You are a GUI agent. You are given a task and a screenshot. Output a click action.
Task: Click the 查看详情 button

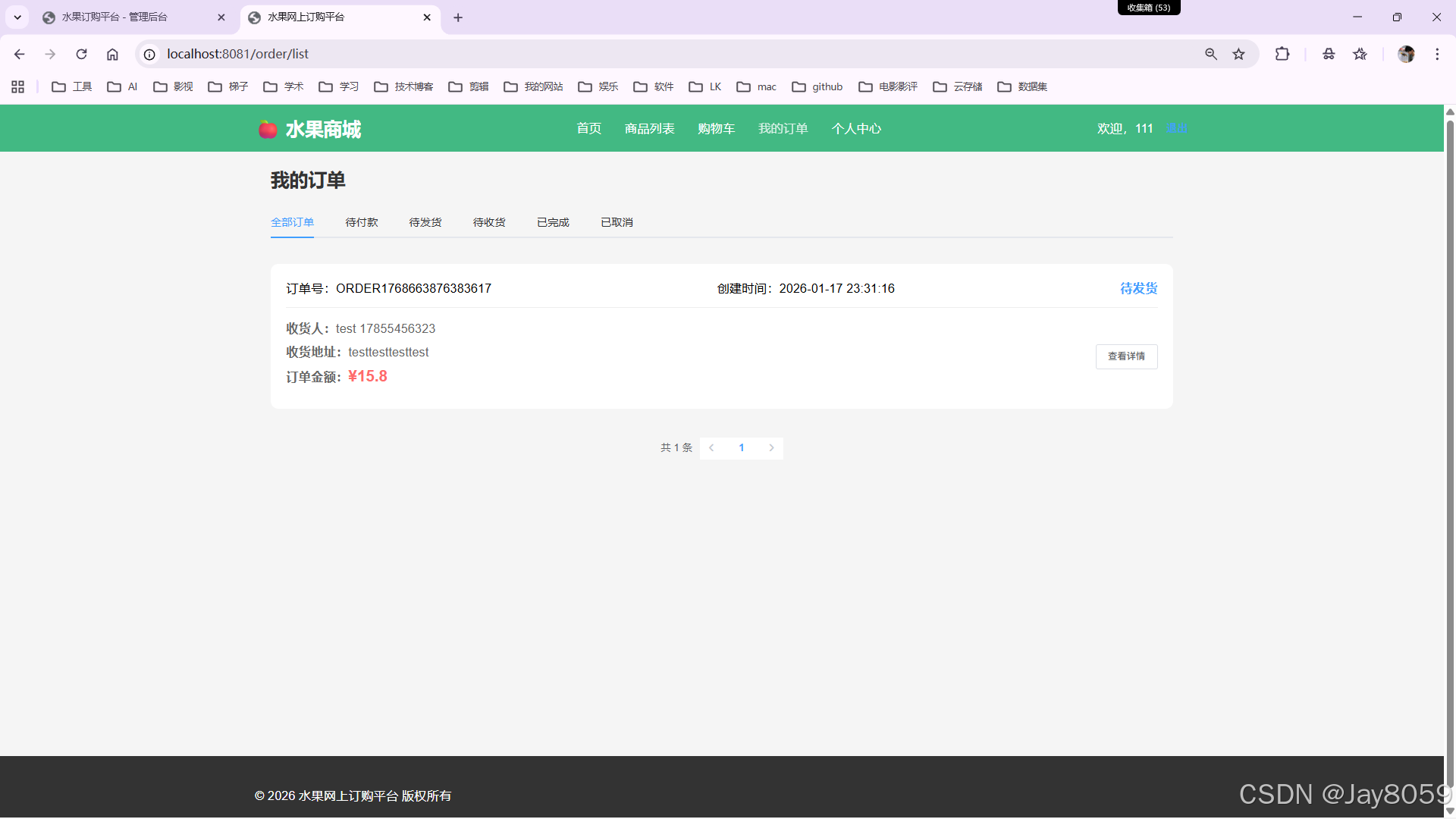[x=1126, y=356]
